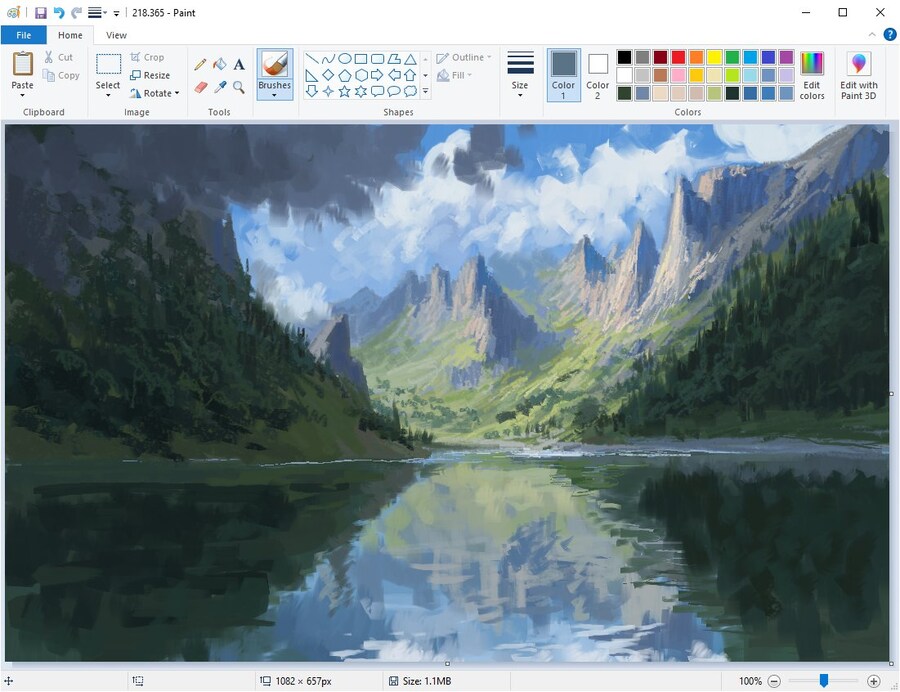Viewport: 900px width, 692px height.
Task: Click the Redo arrow
Action: coord(76,13)
